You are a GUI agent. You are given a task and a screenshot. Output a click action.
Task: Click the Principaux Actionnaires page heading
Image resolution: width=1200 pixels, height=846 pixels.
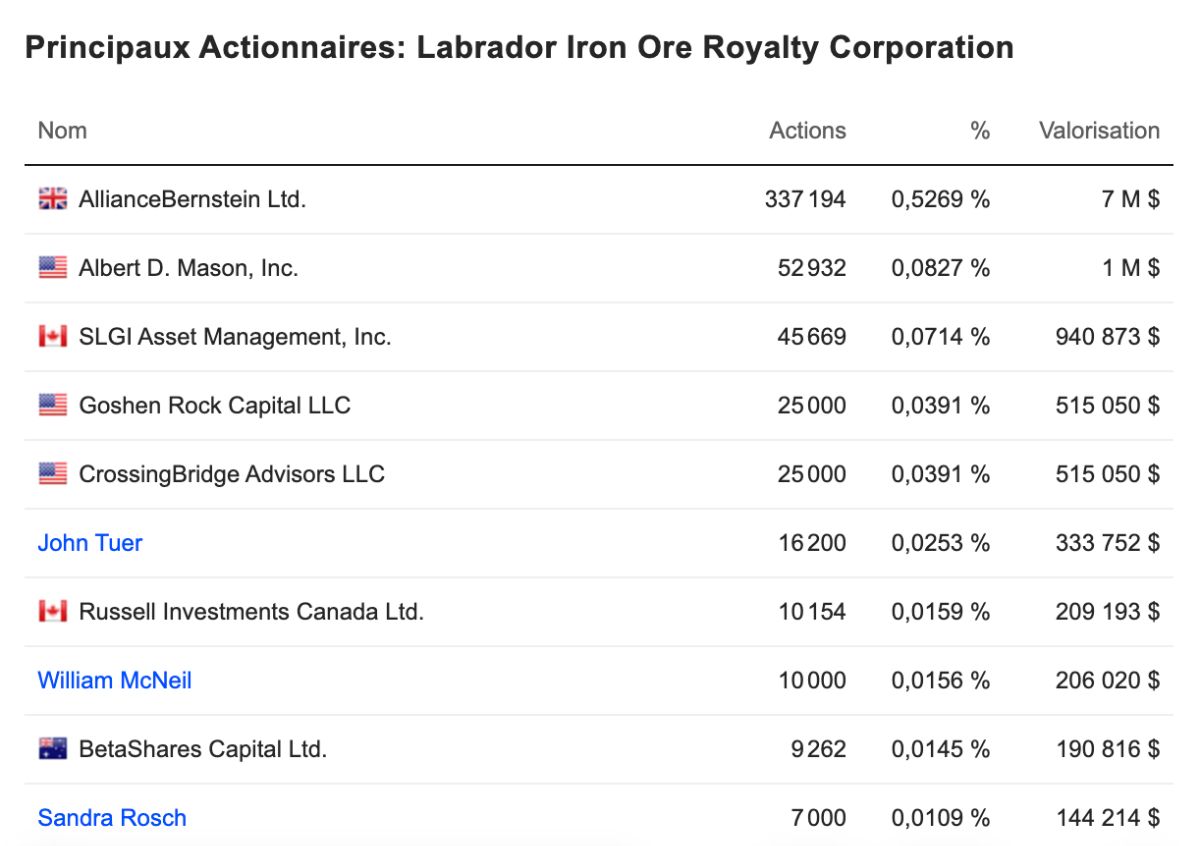coord(519,47)
